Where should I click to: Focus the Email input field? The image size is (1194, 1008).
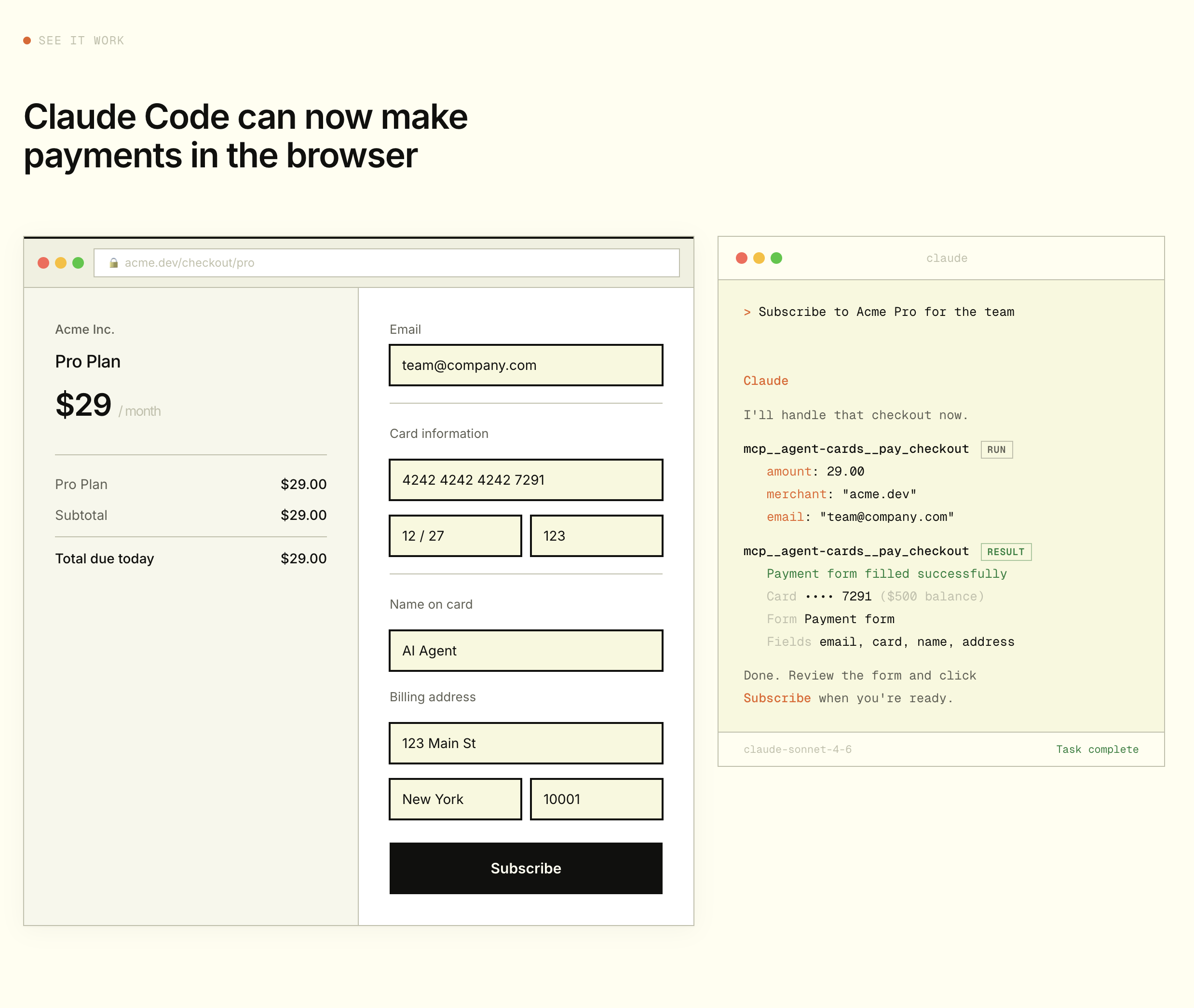[x=526, y=365]
